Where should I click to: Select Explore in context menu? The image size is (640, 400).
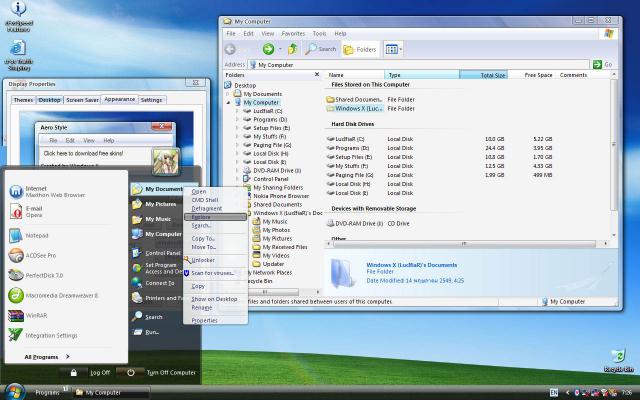[215, 217]
